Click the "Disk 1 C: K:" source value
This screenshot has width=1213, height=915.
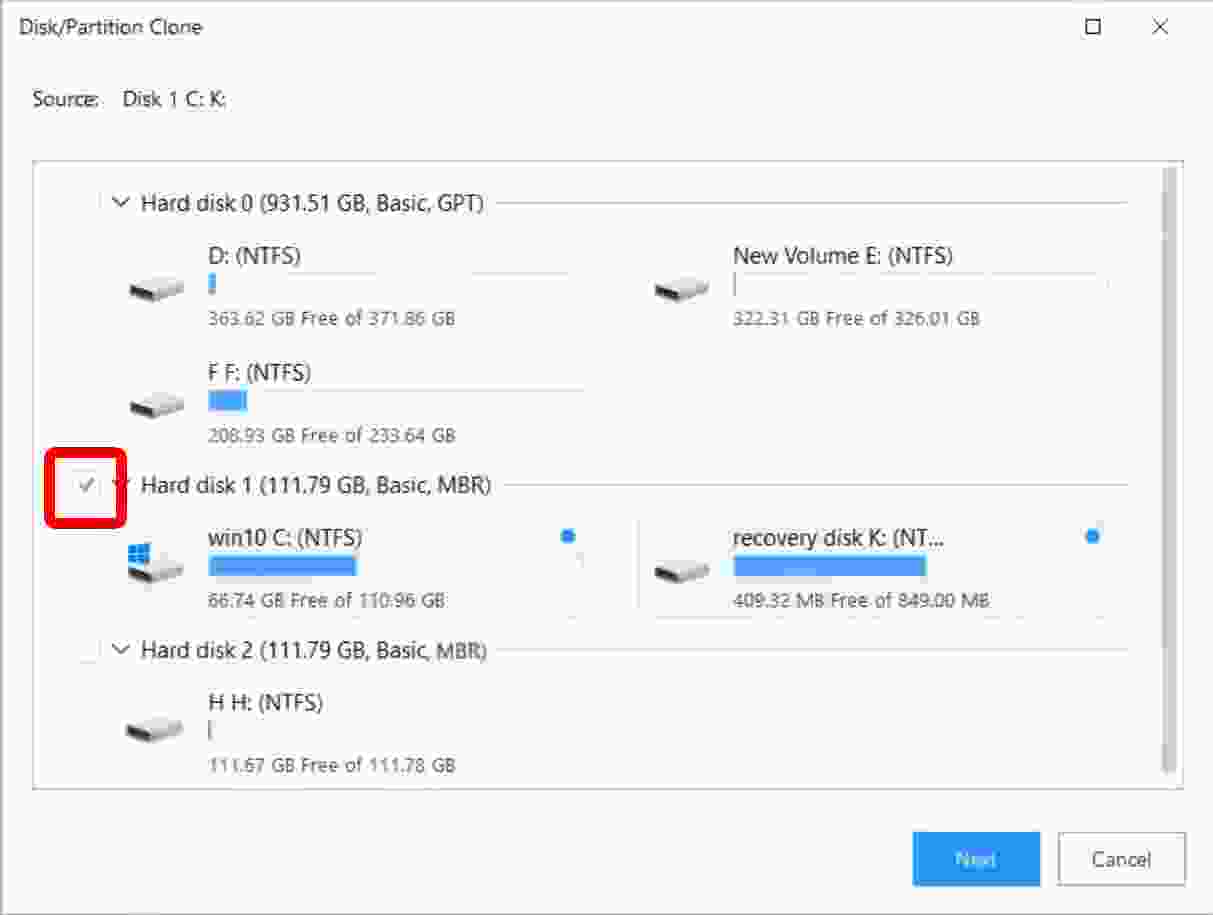174,99
